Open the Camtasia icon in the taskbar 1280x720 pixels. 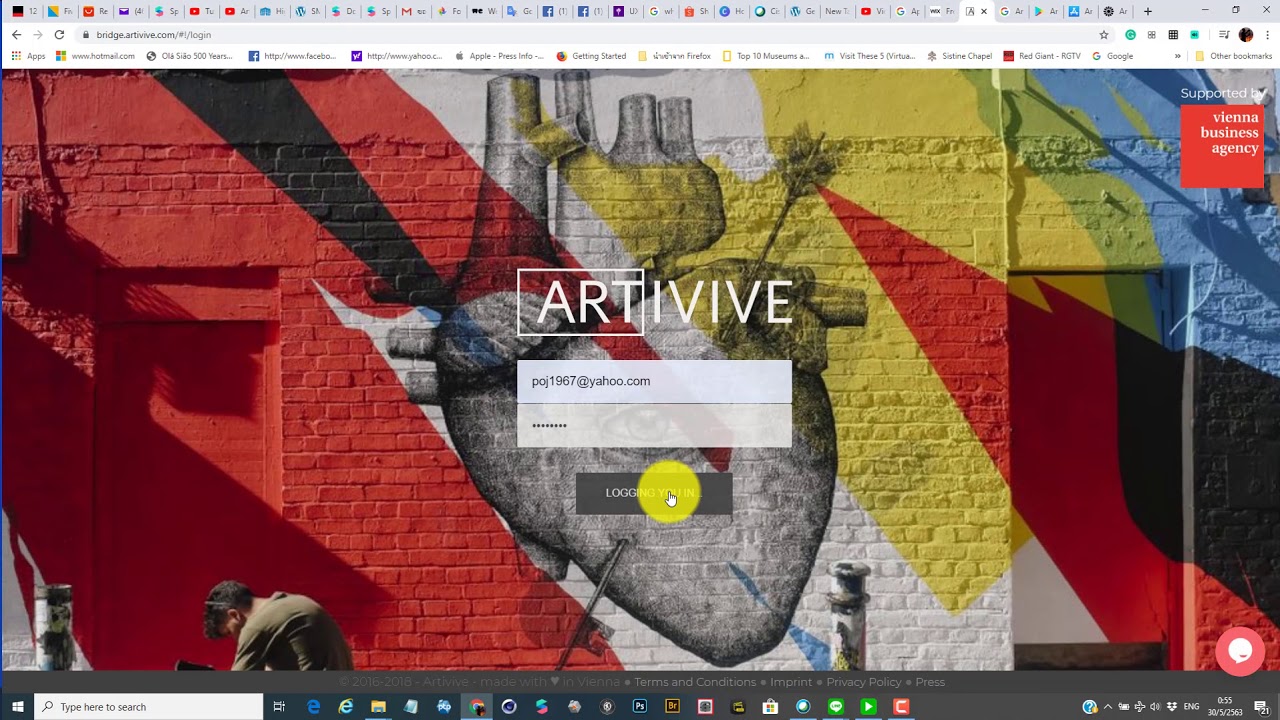tap(901, 707)
